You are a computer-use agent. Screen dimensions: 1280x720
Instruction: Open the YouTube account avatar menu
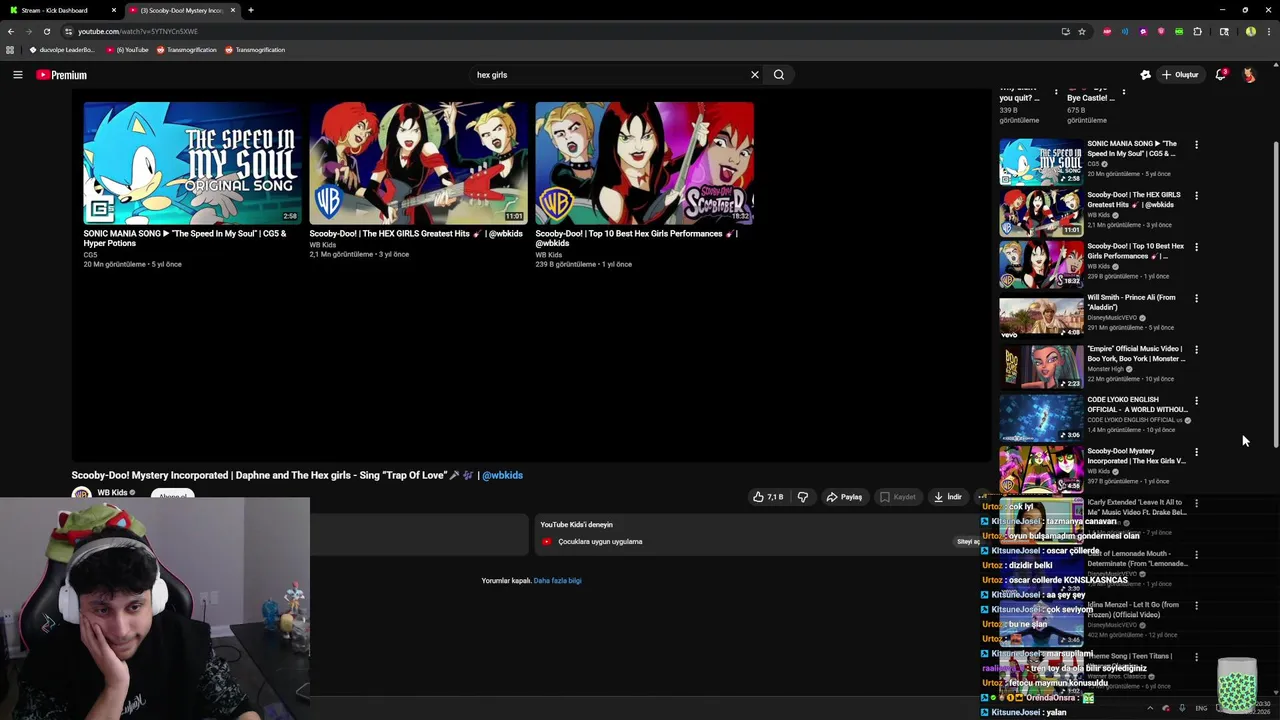(1249, 75)
